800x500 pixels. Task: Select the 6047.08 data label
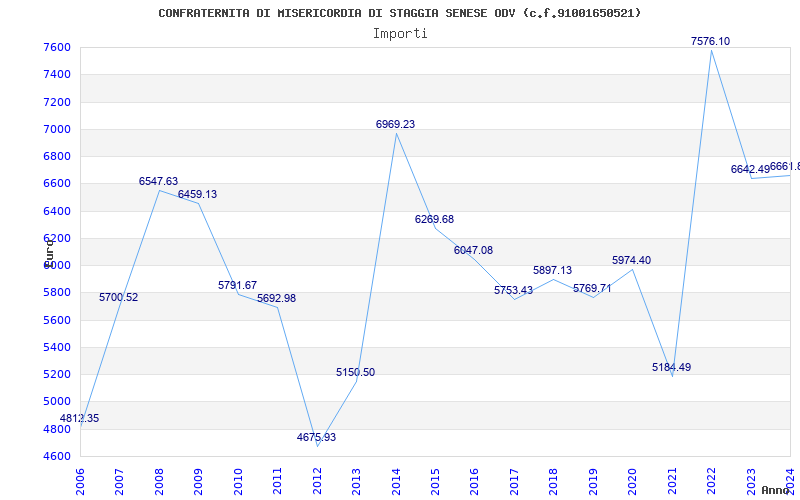click(473, 250)
